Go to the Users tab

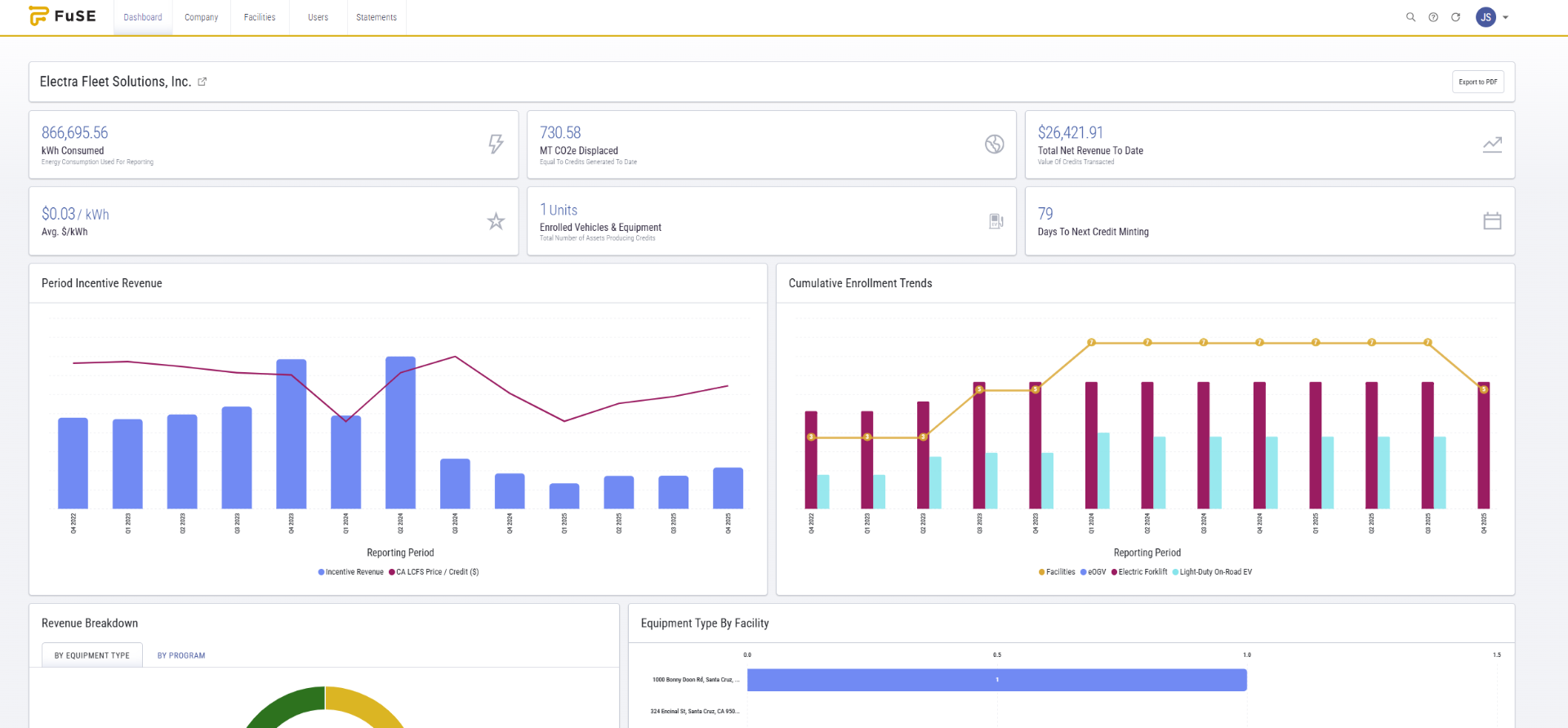pyautogui.click(x=318, y=17)
